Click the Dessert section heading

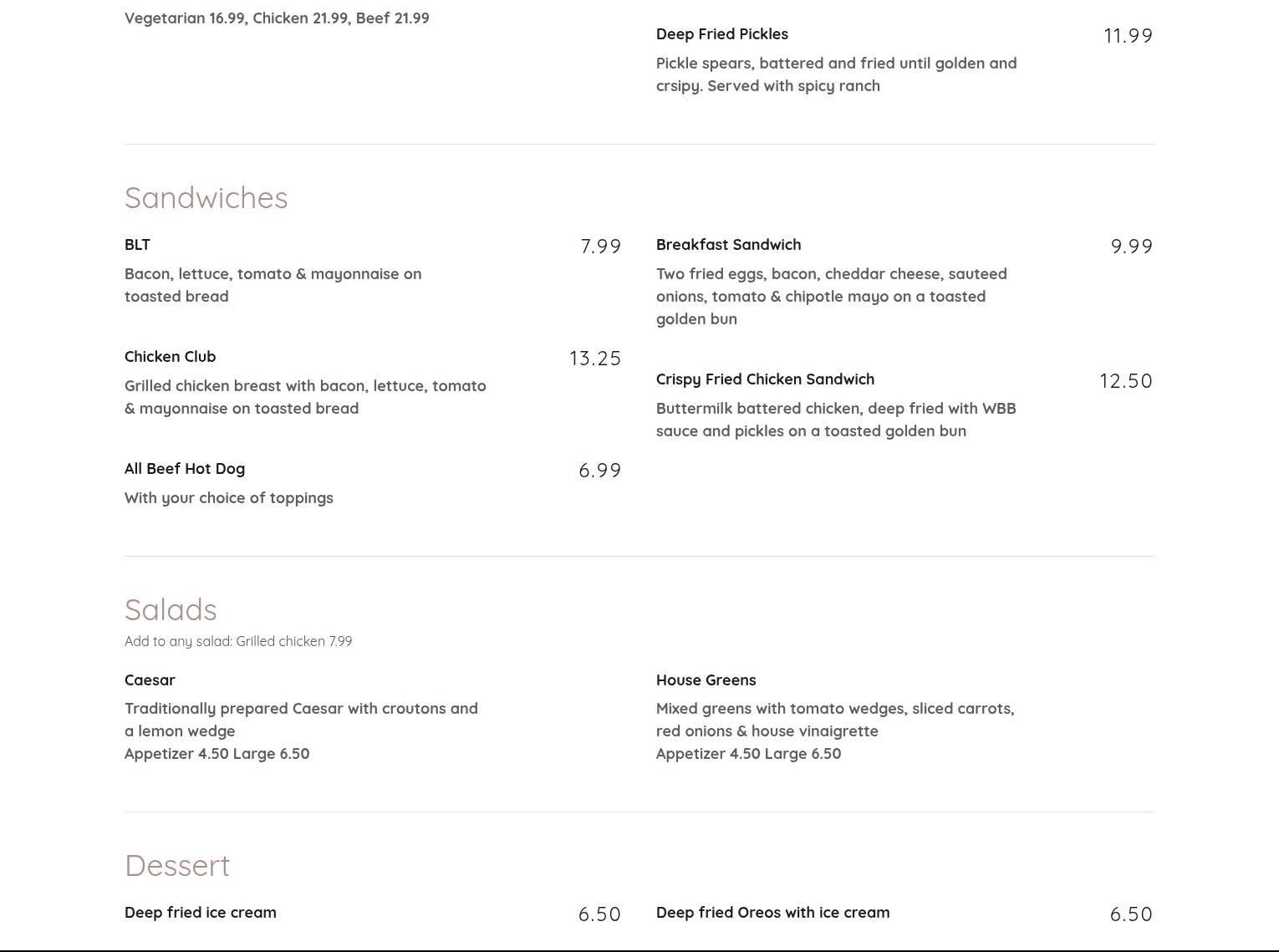coord(177,866)
